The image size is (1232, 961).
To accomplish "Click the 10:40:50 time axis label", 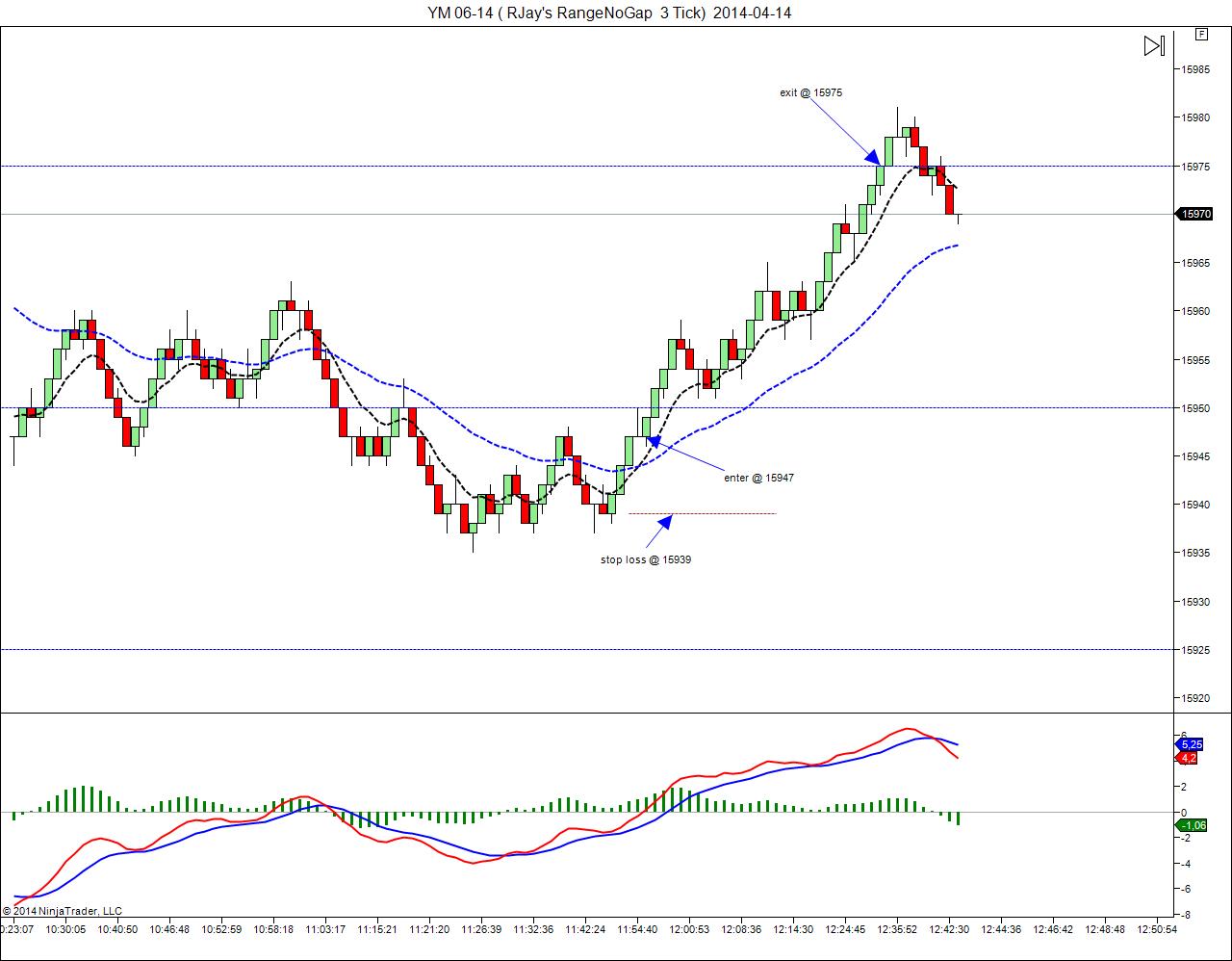I will (x=117, y=930).
